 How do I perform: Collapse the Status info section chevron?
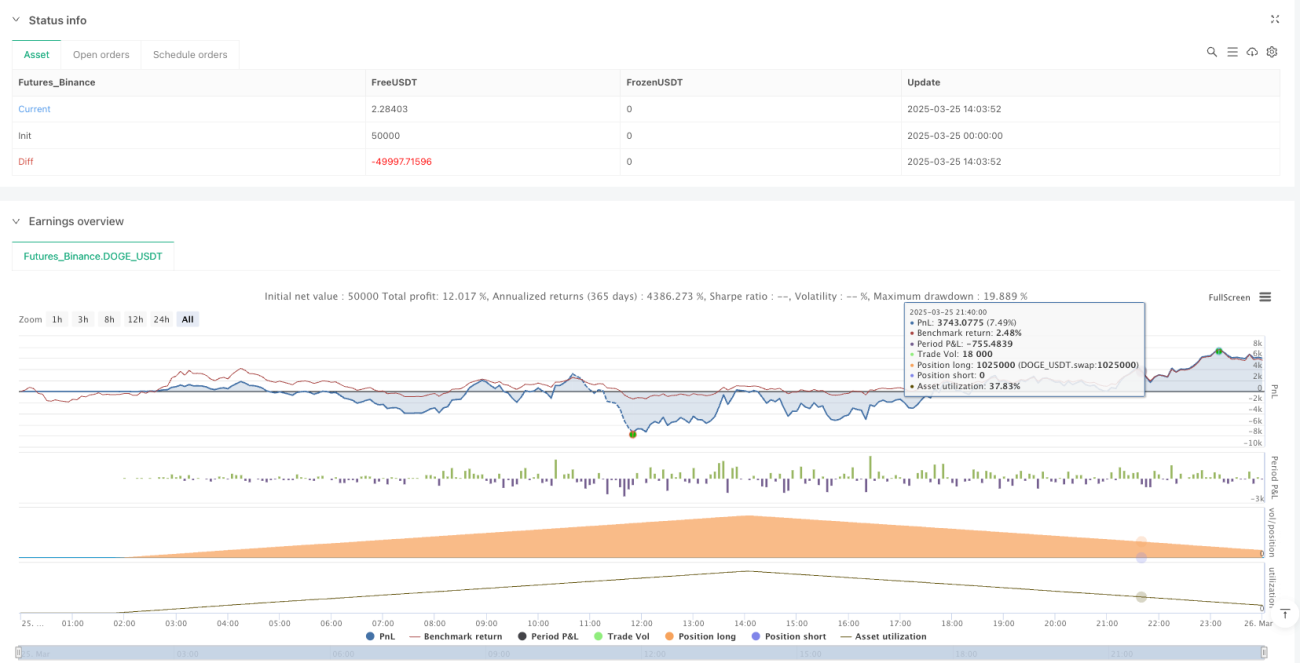[15, 20]
